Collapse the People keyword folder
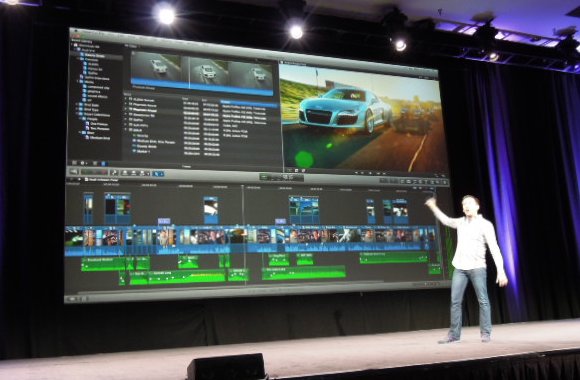 81,119
